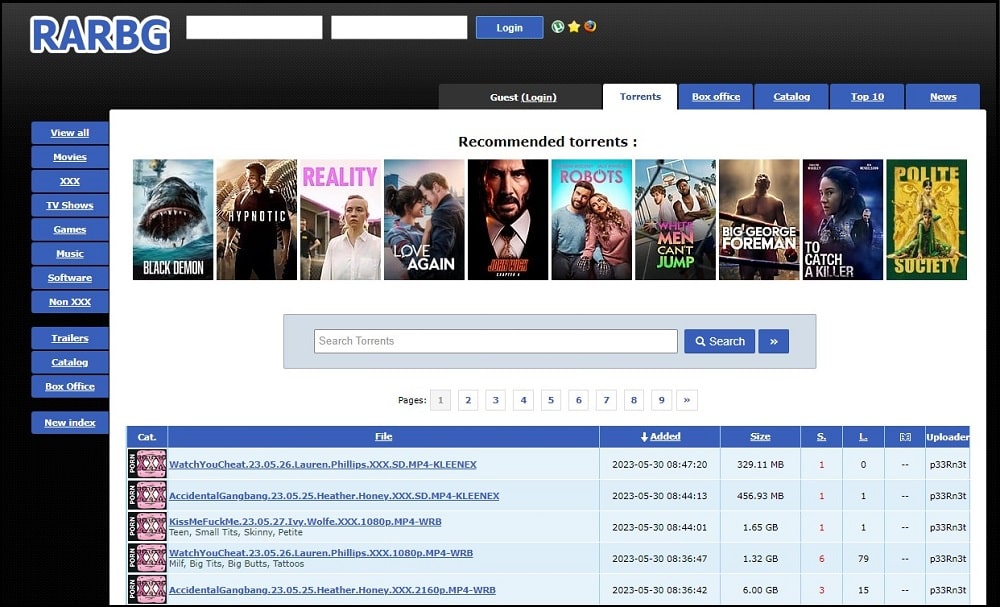Sort torrents by Size header
The width and height of the screenshot is (1000, 607).
(x=760, y=437)
